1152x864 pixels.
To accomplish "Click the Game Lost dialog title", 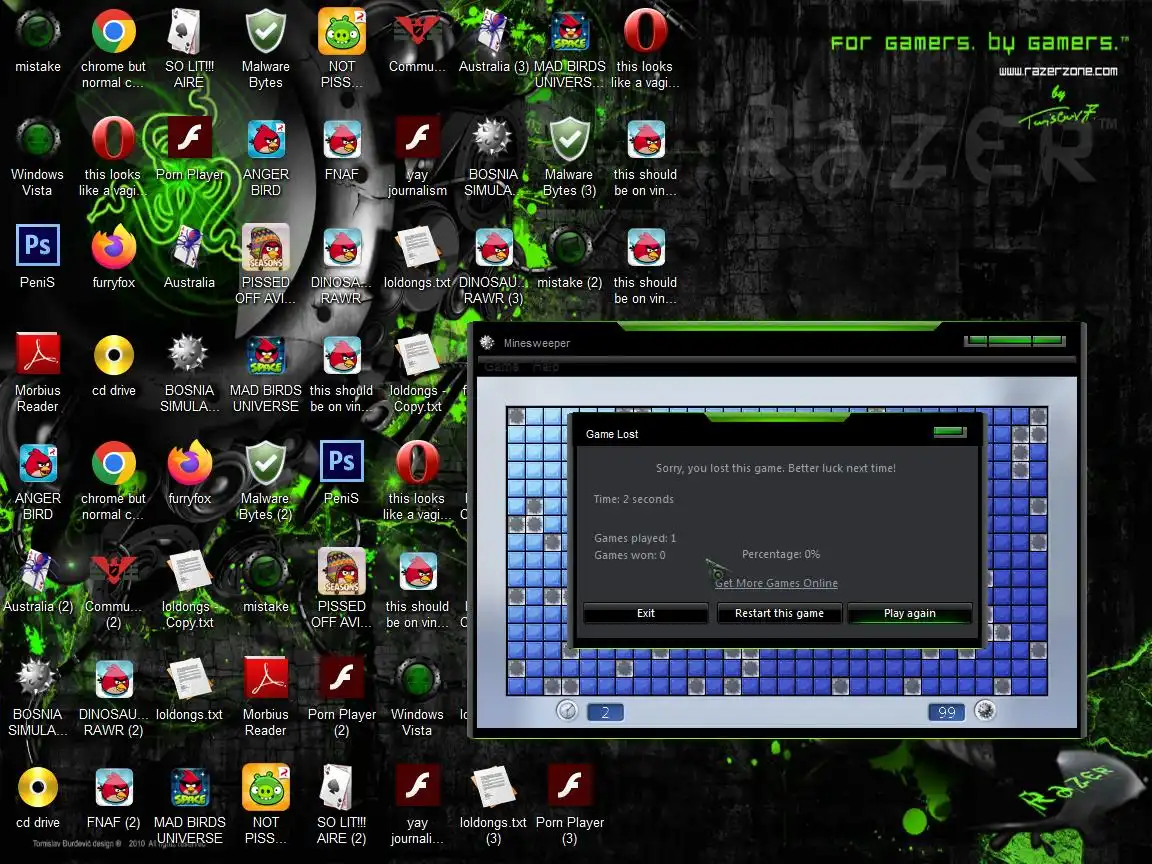I will coord(612,434).
